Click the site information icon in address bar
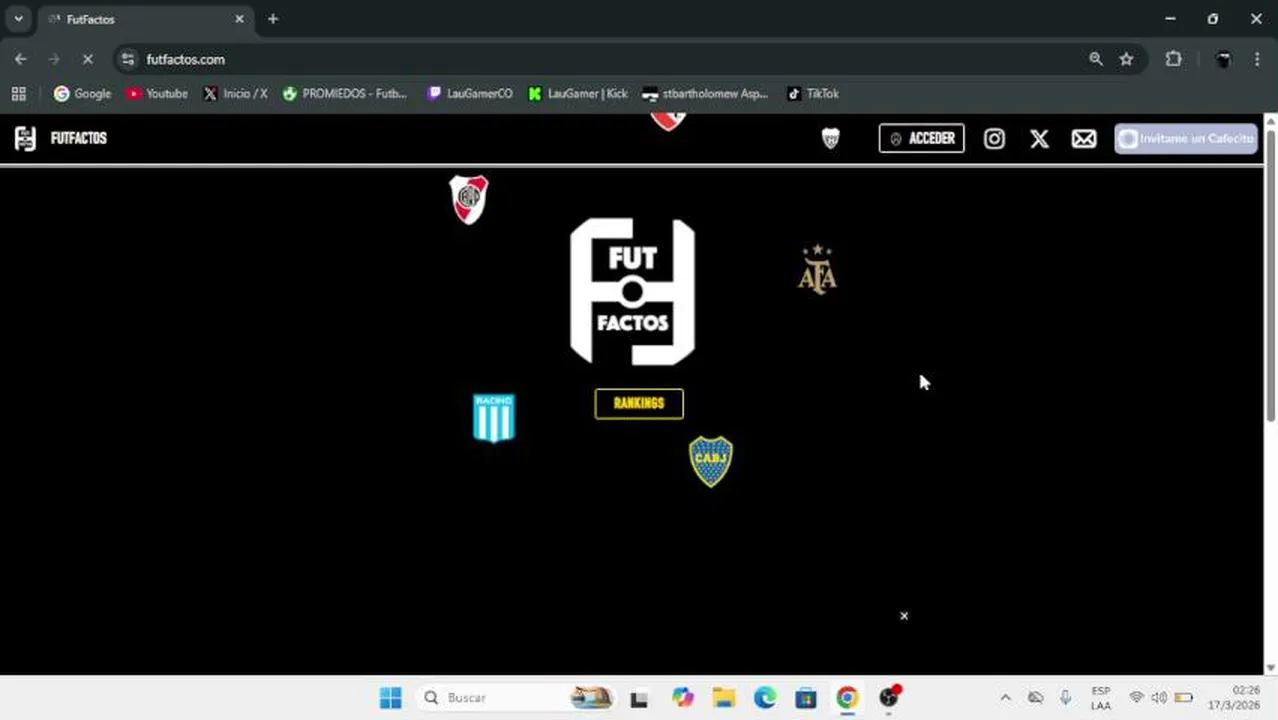The height and width of the screenshot is (720, 1278). (x=127, y=59)
